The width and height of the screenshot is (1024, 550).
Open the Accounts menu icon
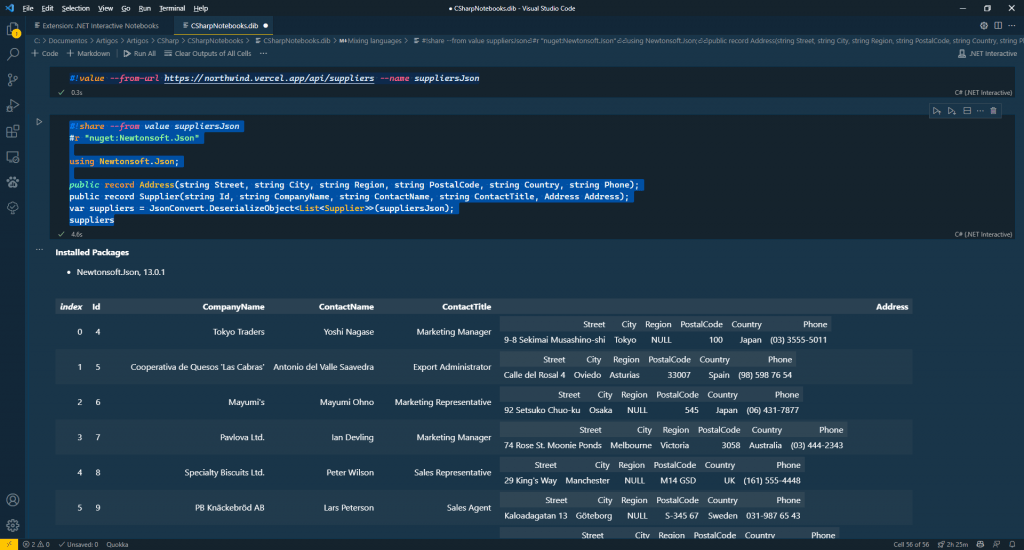pyautogui.click(x=12, y=500)
